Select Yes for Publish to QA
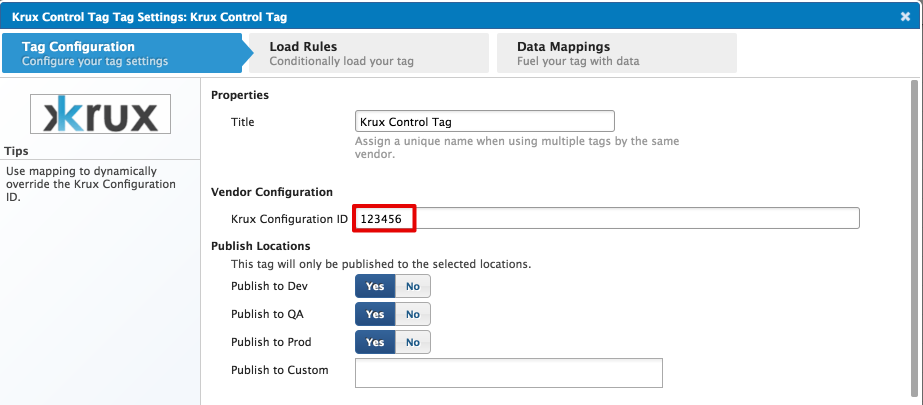This screenshot has height=405, width=923. (375, 314)
